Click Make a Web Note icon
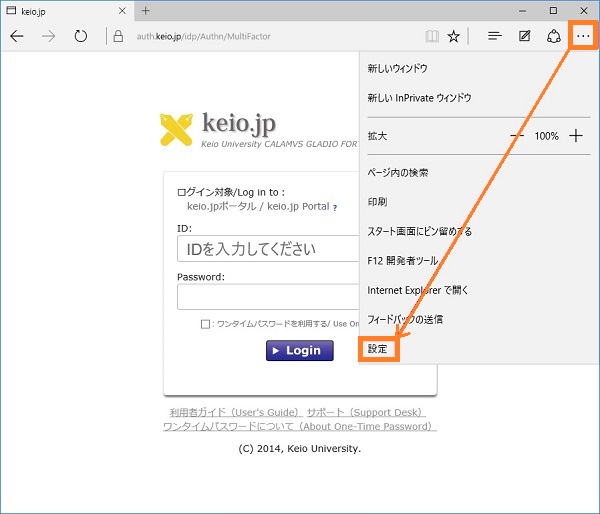Image resolution: width=600 pixels, height=514 pixels. point(524,36)
